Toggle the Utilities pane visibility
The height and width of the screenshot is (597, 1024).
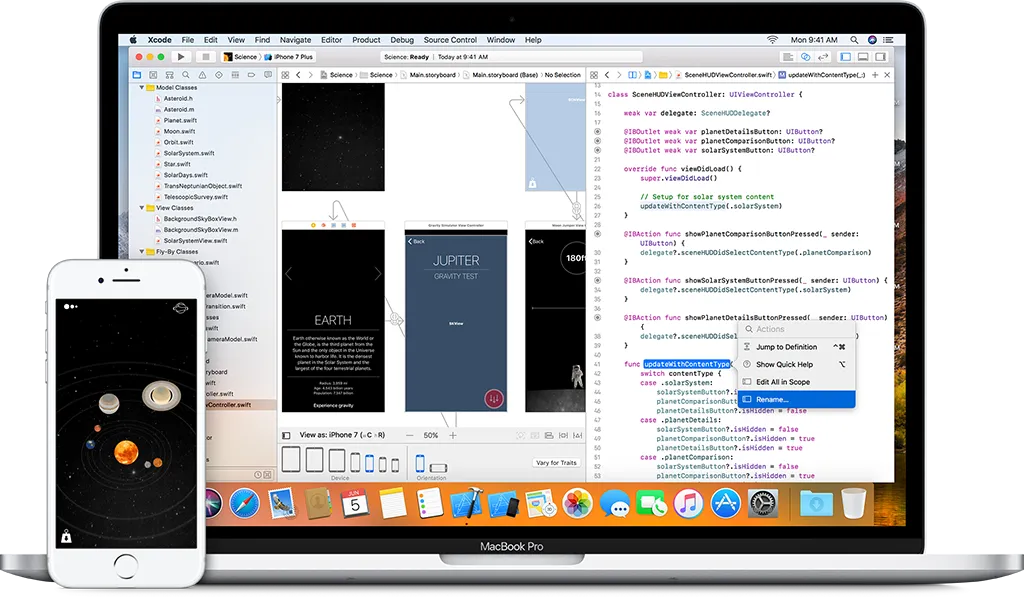(881, 57)
